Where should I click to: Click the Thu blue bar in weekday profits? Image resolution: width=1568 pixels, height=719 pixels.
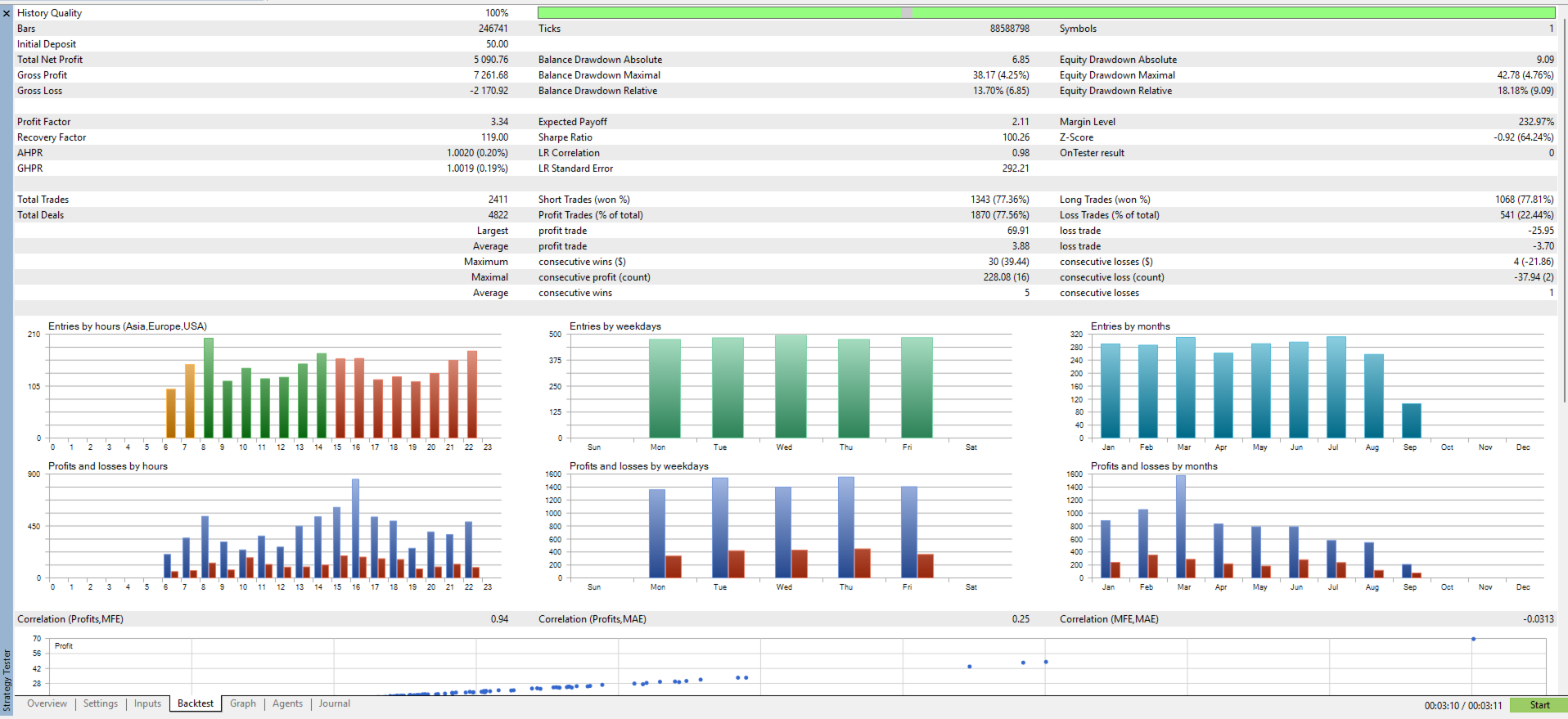coord(846,527)
